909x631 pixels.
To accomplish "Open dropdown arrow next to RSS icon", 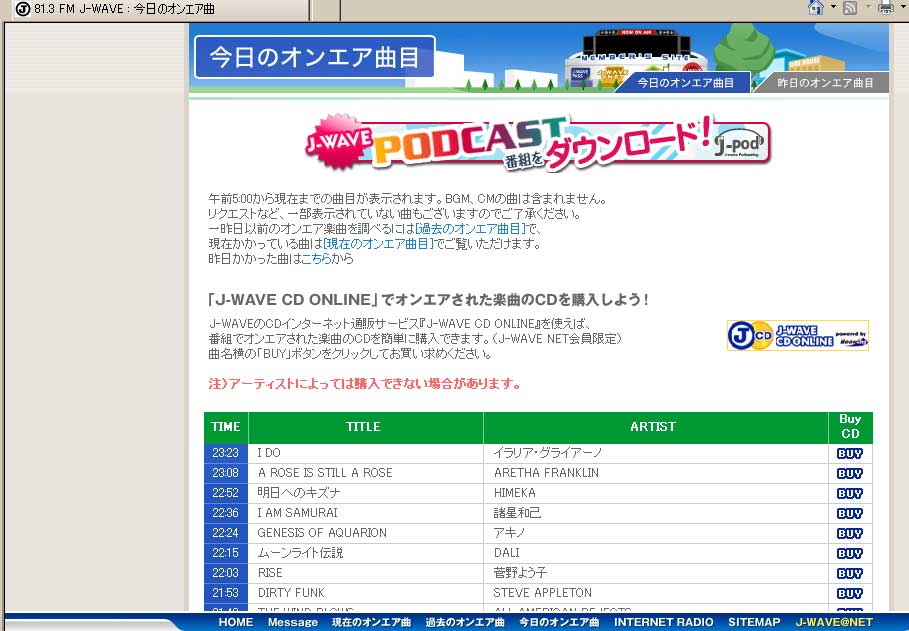I will click(x=868, y=7).
